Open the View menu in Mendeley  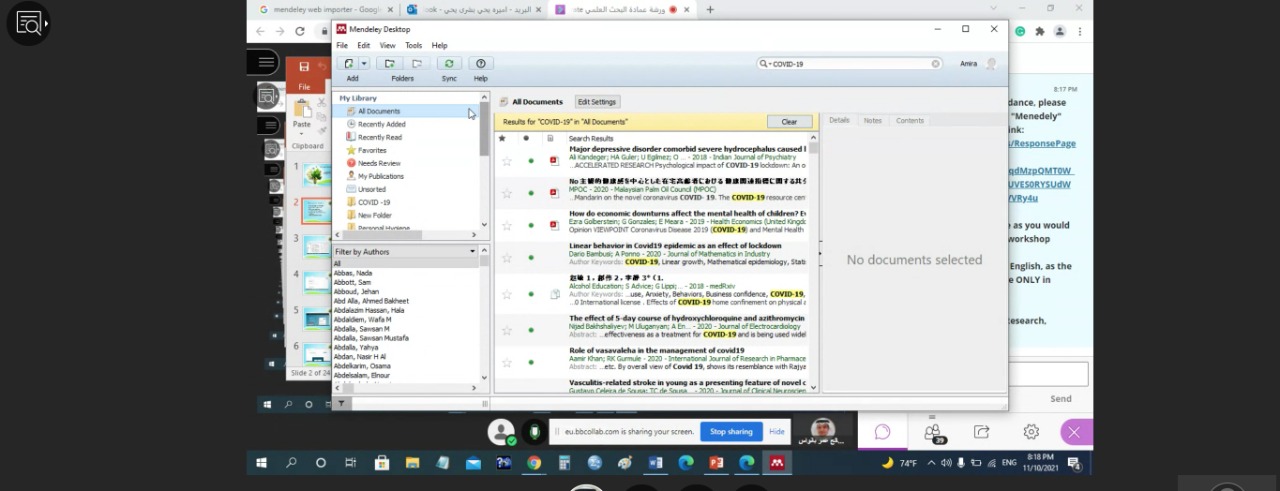pyautogui.click(x=387, y=45)
